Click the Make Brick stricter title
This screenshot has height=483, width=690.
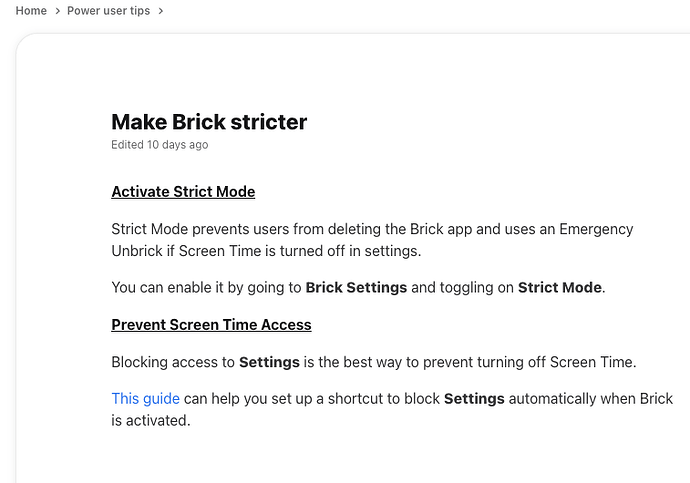tap(209, 122)
